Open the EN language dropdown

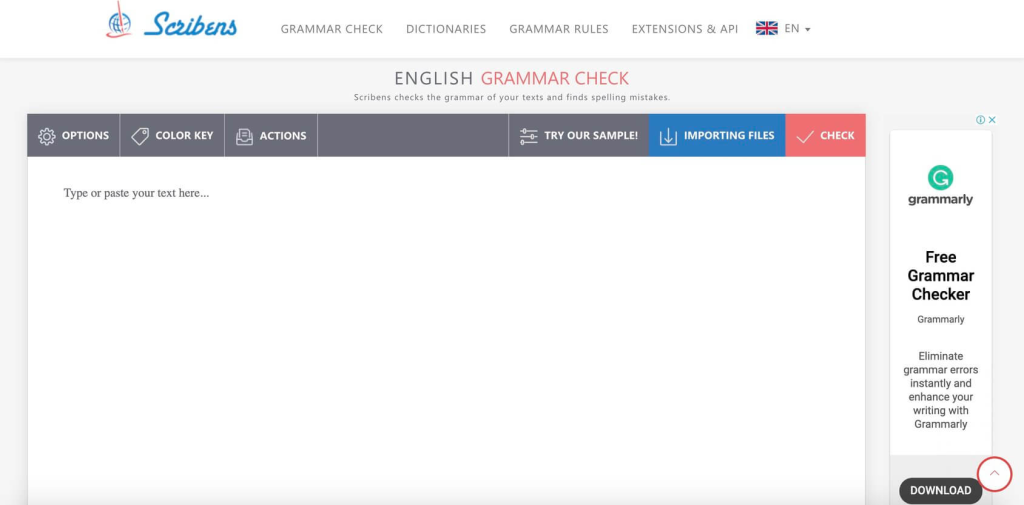point(797,29)
